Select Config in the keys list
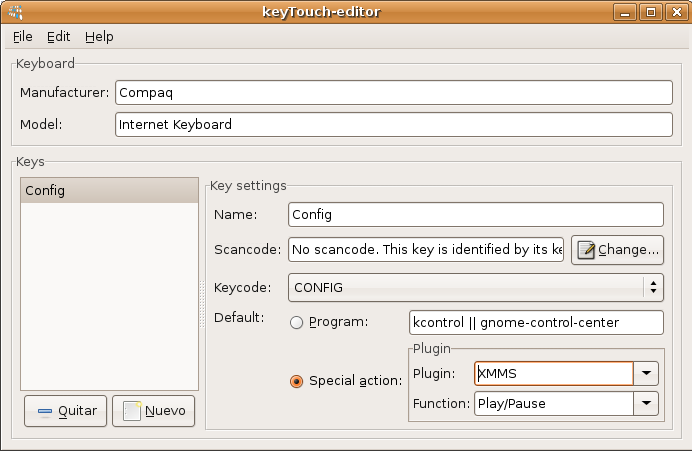692x453 pixels. click(109, 191)
